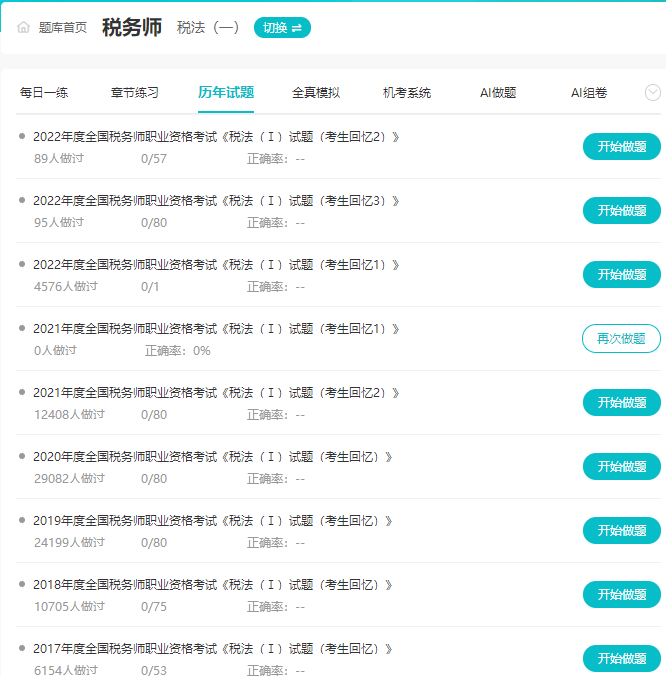Start the 2022 考生回忆3 exam
This screenshot has height=676, width=666.
[x=621, y=211]
